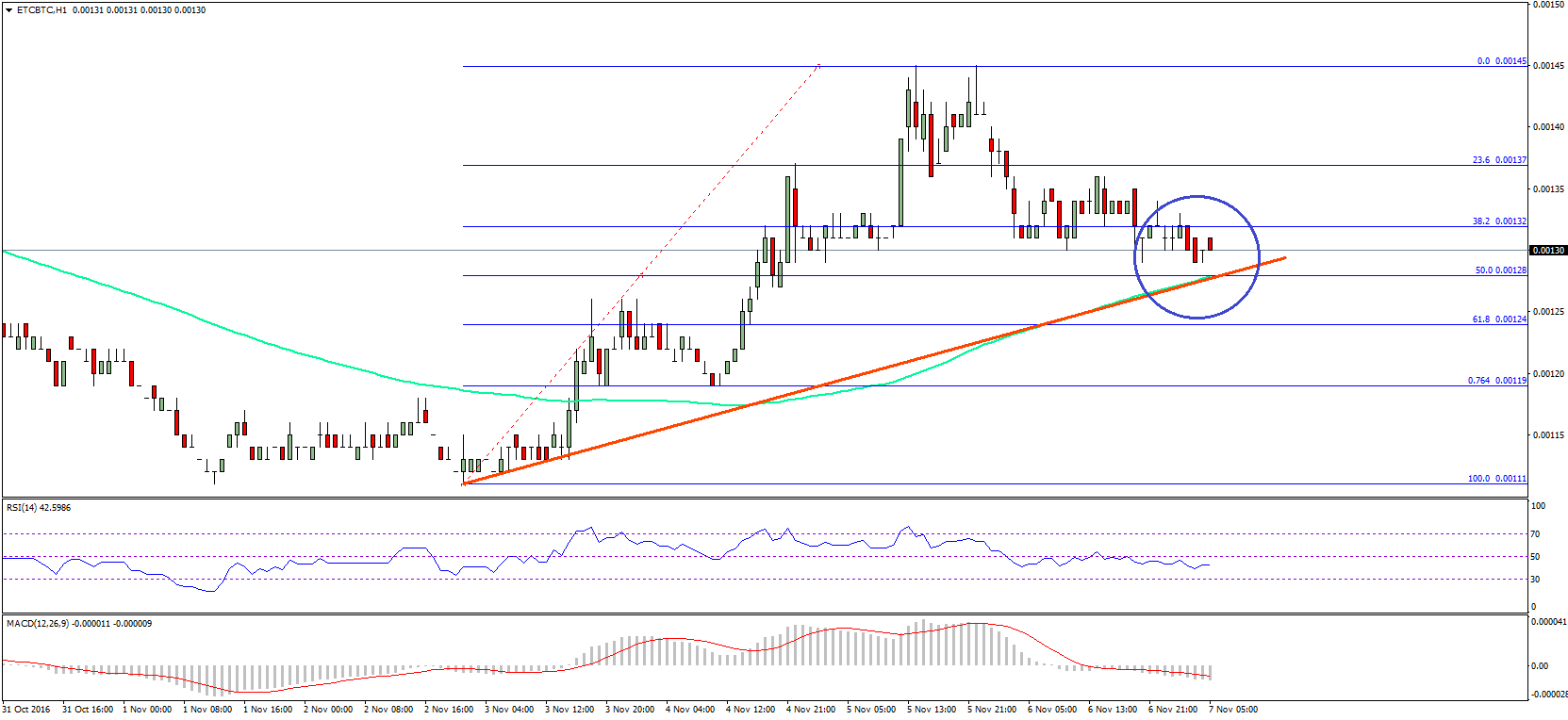
Task: Click the 1 Nov 08:00 time label
Action: click(207, 710)
